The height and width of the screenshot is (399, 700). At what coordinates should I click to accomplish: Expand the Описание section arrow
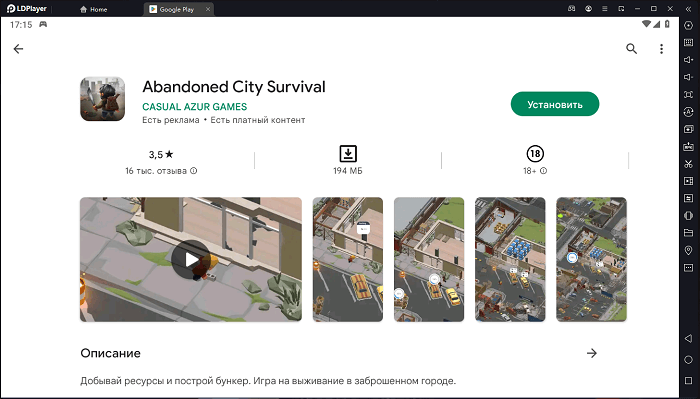[x=592, y=353]
